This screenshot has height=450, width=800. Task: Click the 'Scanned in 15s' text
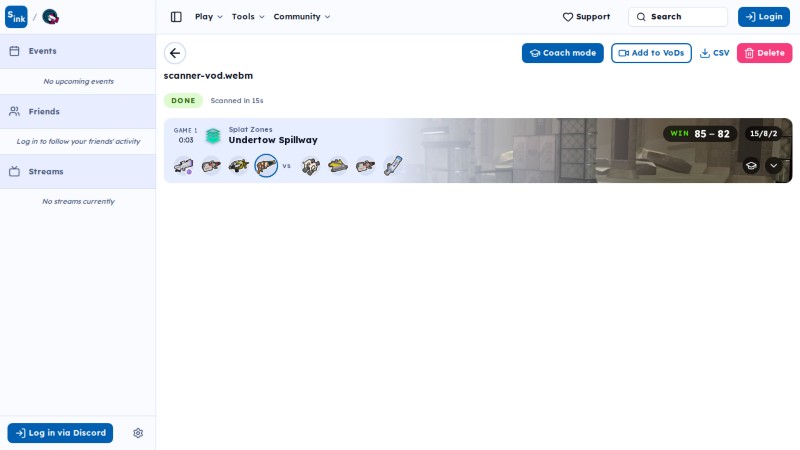(237, 101)
